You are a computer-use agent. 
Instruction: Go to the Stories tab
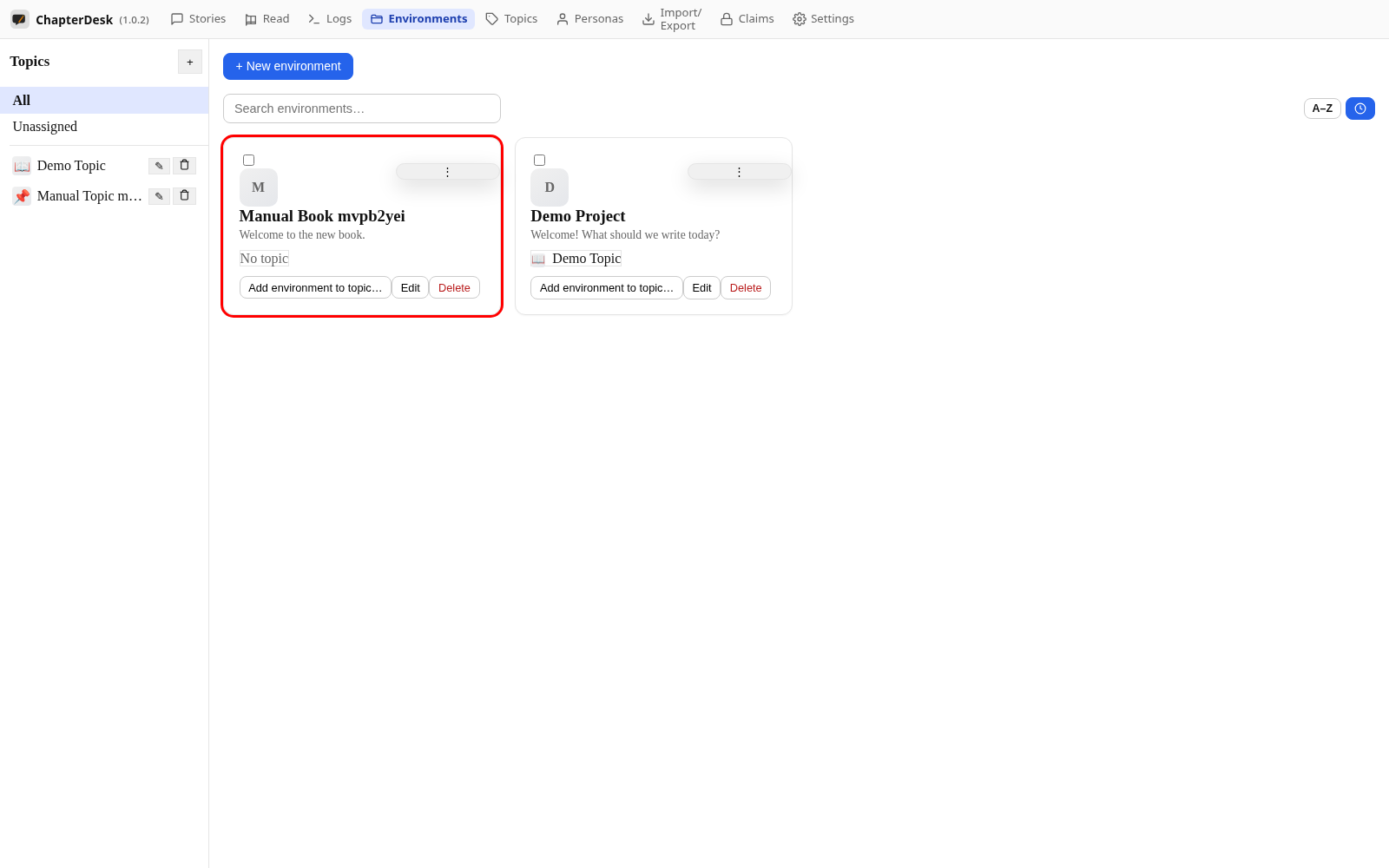198,19
